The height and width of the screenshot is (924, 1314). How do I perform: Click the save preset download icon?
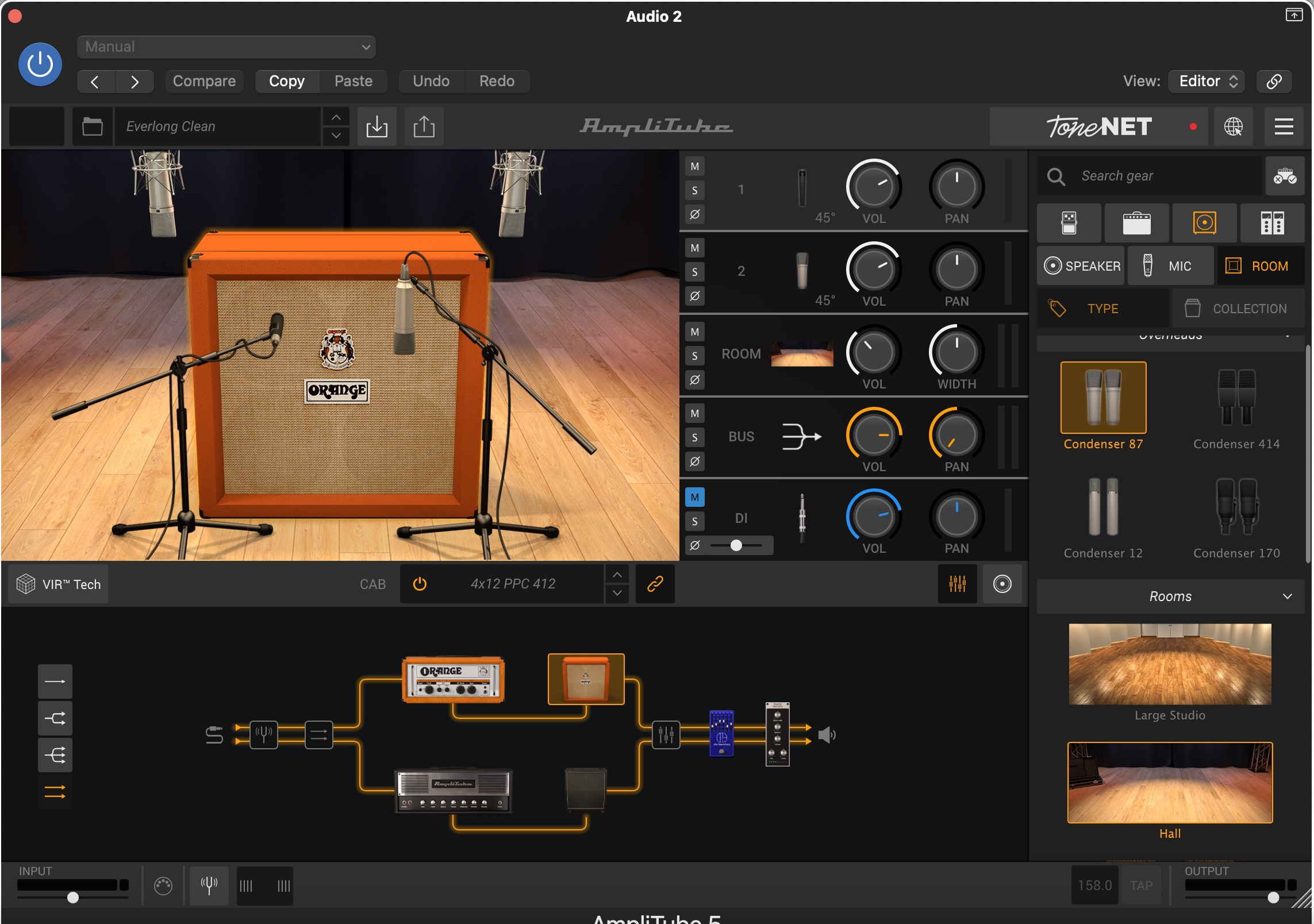377,126
